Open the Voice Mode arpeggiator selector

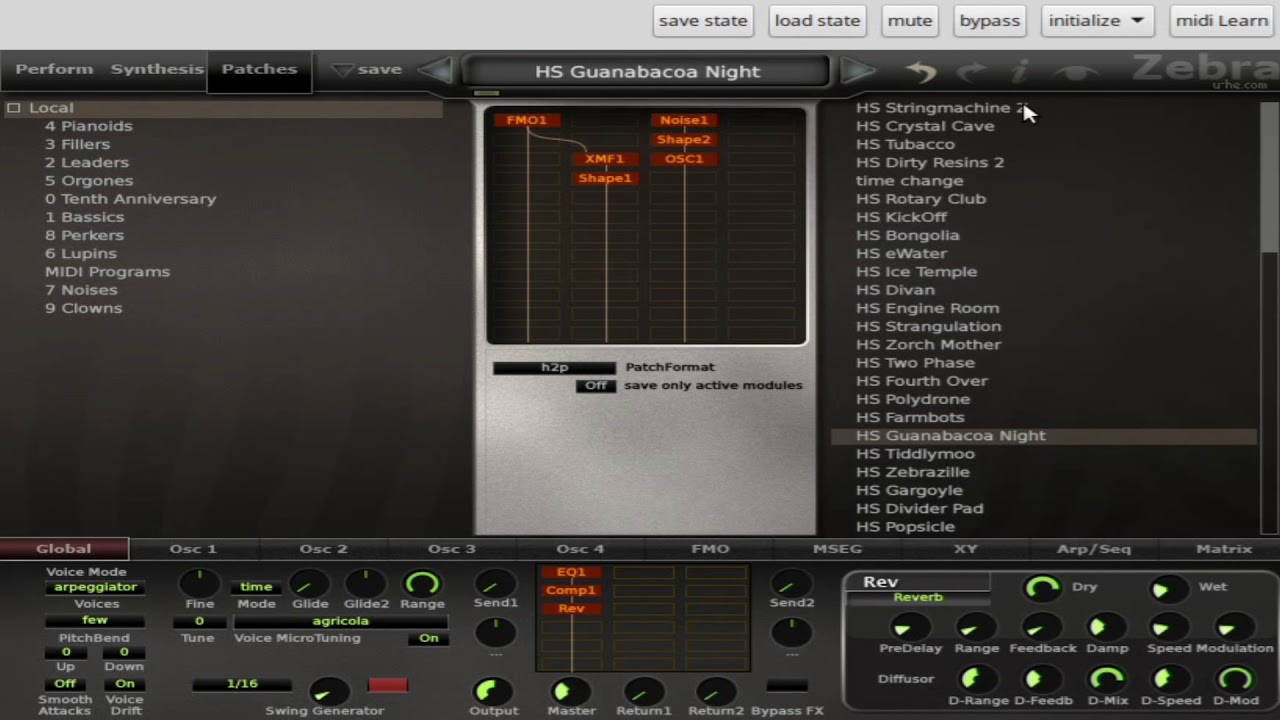(x=95, y=587)
